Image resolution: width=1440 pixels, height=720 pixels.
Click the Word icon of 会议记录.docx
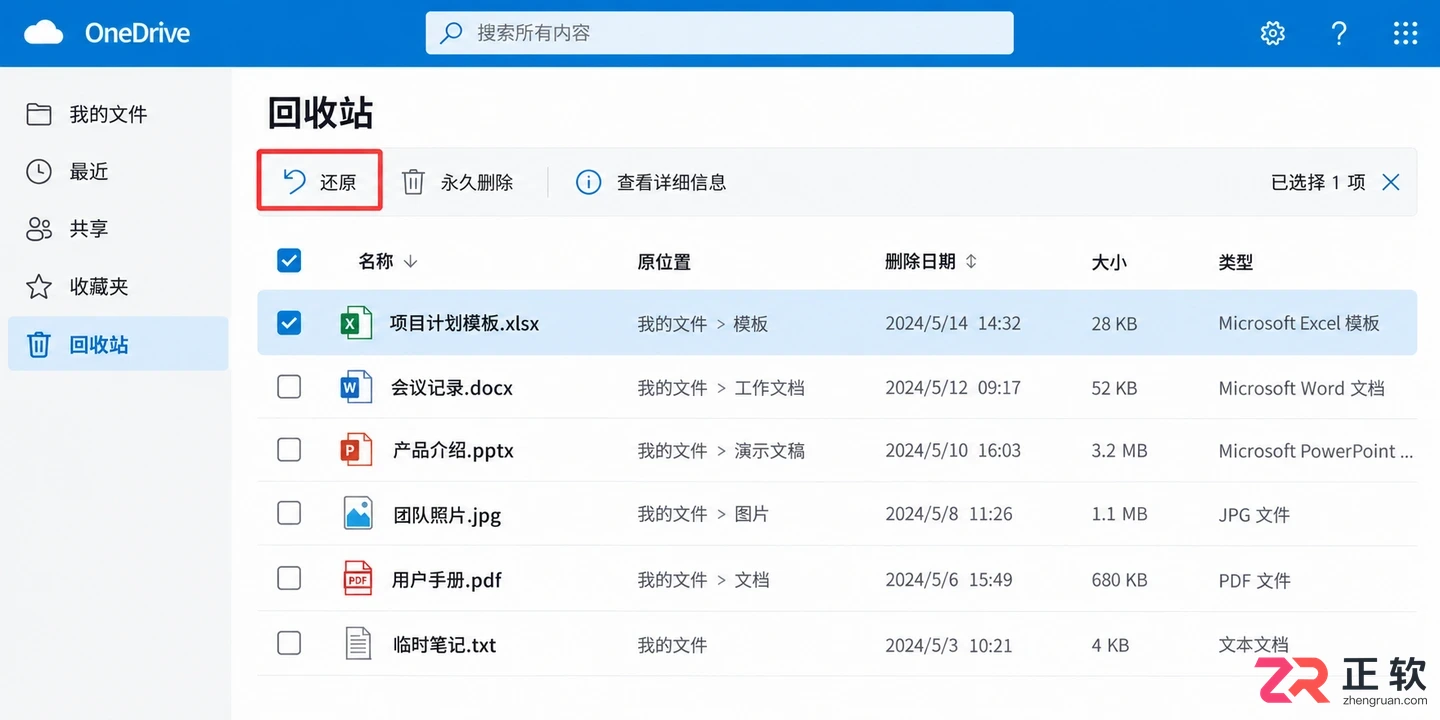[356, 387]
